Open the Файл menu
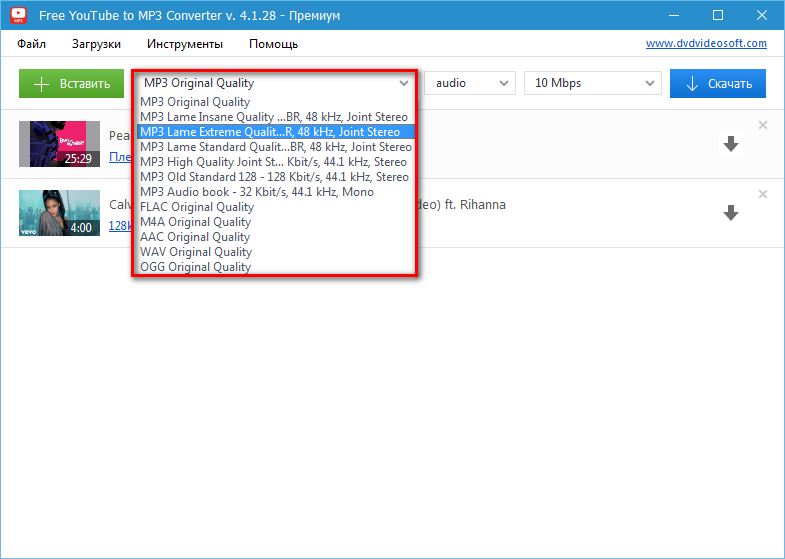The image size is (785, 559). click(x=32, y=44)
